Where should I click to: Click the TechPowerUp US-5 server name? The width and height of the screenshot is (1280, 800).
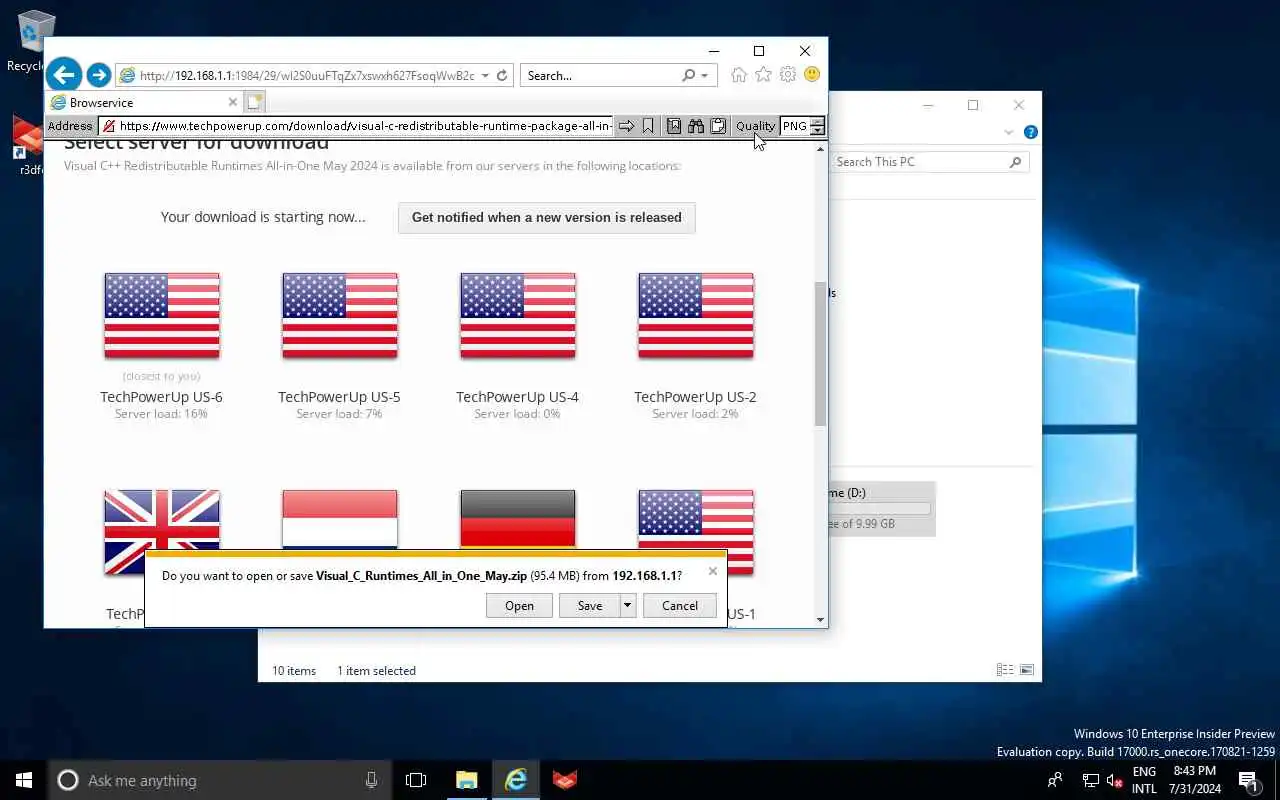(x=339, y=397)
